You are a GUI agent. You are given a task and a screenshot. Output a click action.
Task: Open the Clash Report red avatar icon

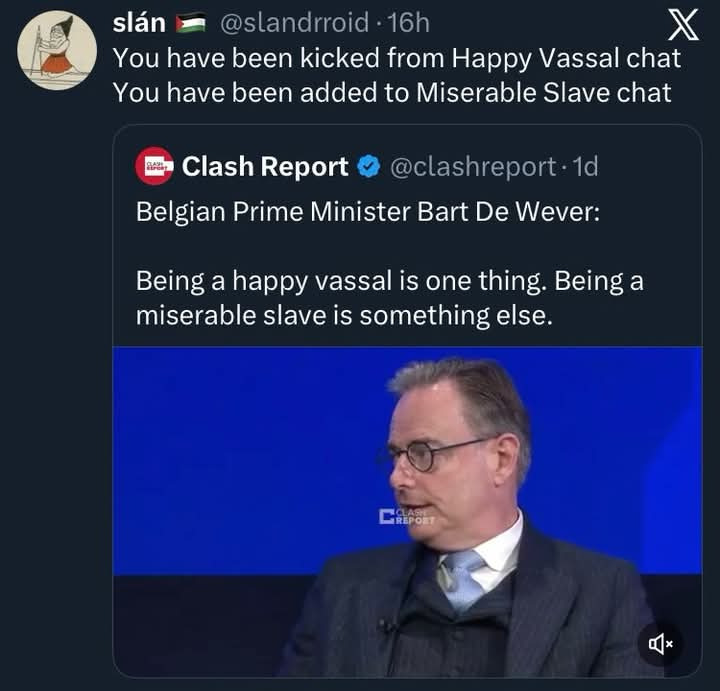pyautogui.click(x=154, y=167)
